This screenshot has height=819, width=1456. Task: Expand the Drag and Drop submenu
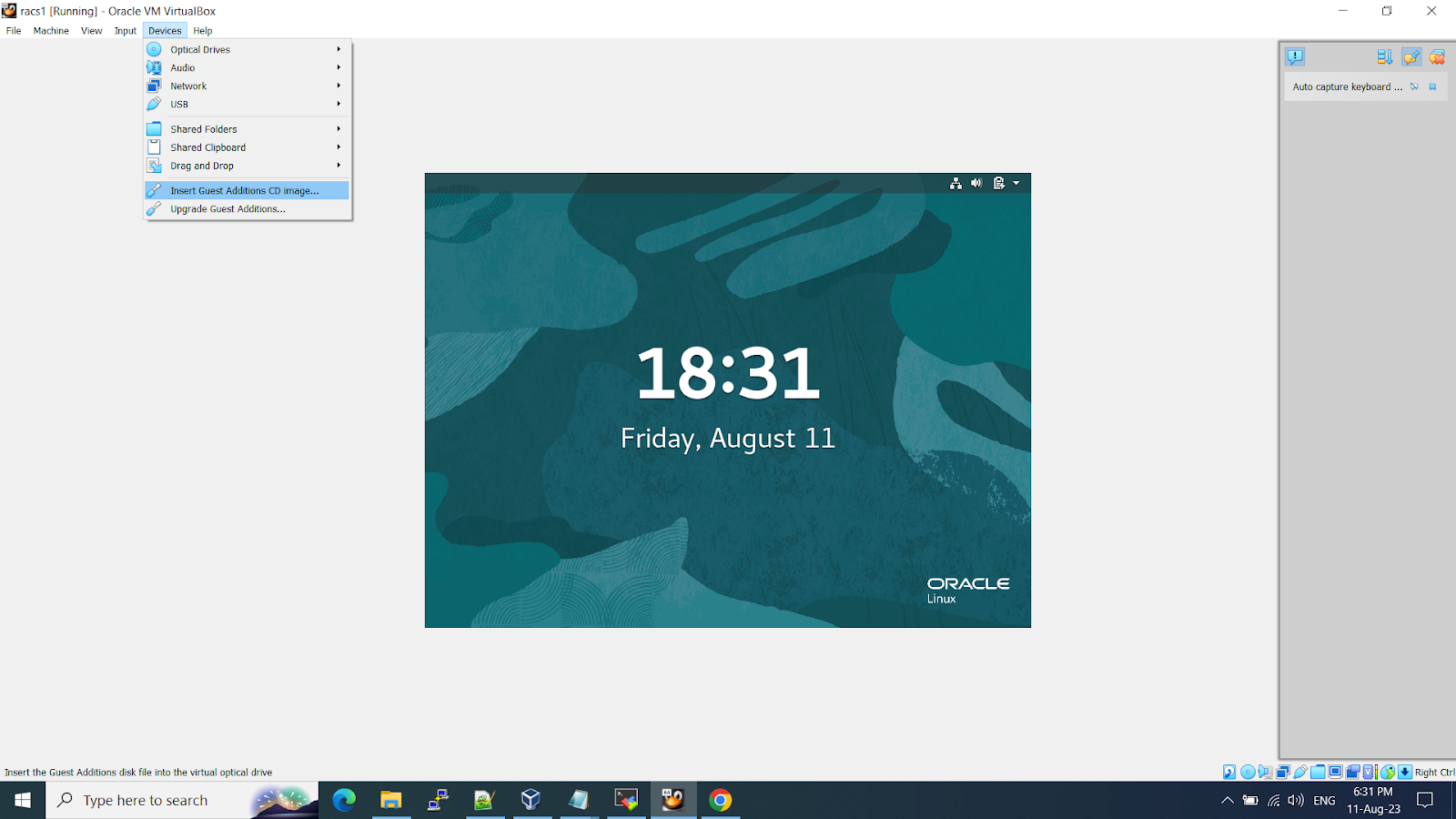click(x=247, y=166)
